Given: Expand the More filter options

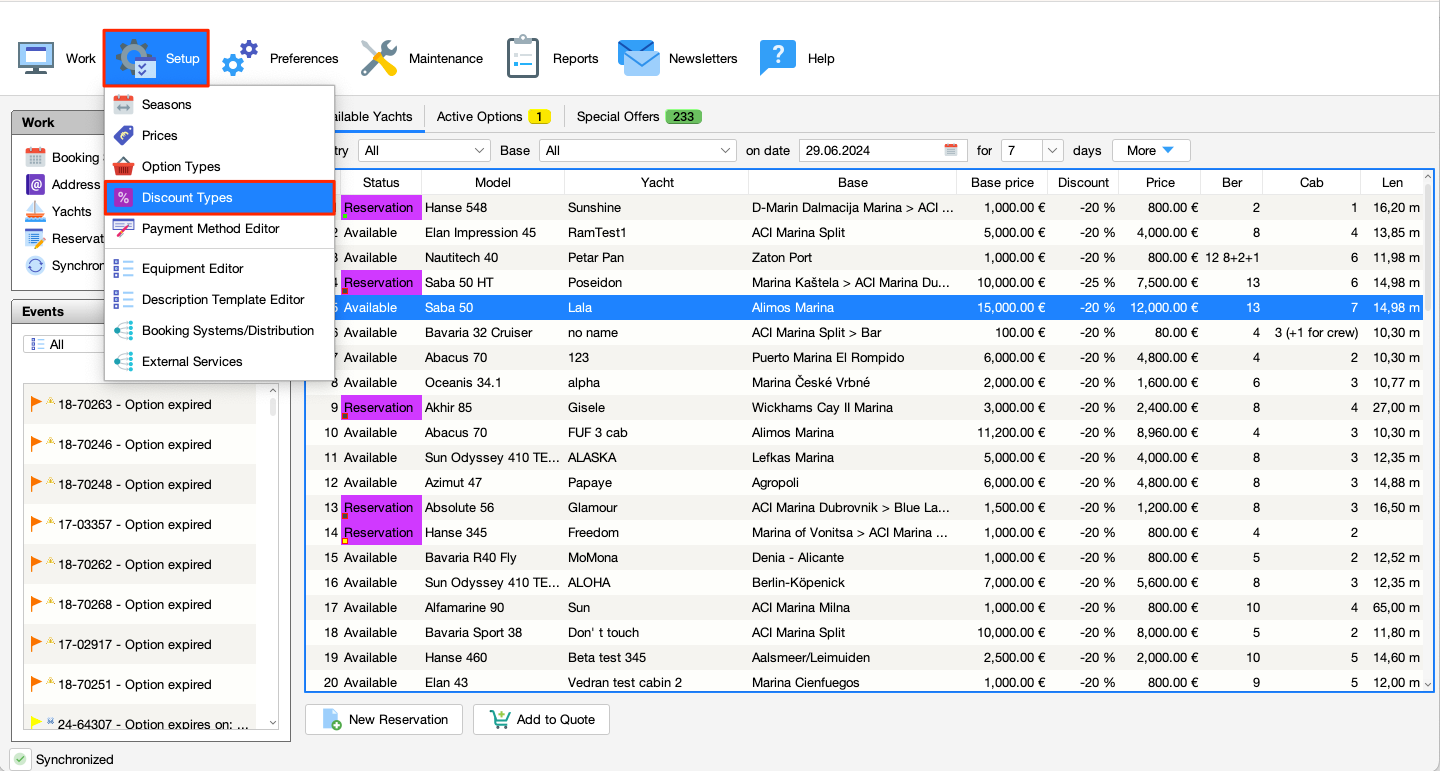Looking at the screenshot, I should click(1151, 150).
